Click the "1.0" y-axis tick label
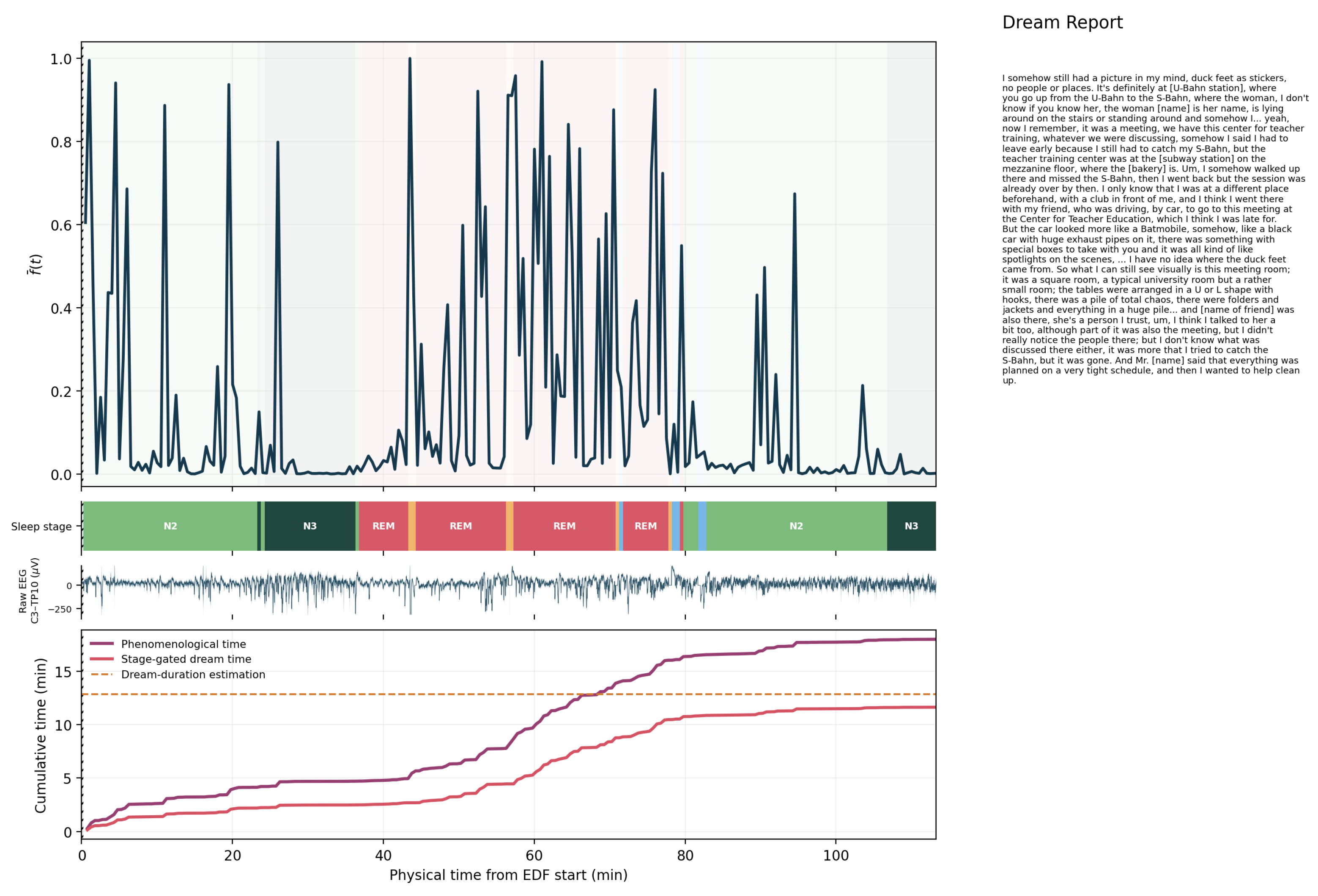Viewport: 1318px width, 896px height. 61,59
